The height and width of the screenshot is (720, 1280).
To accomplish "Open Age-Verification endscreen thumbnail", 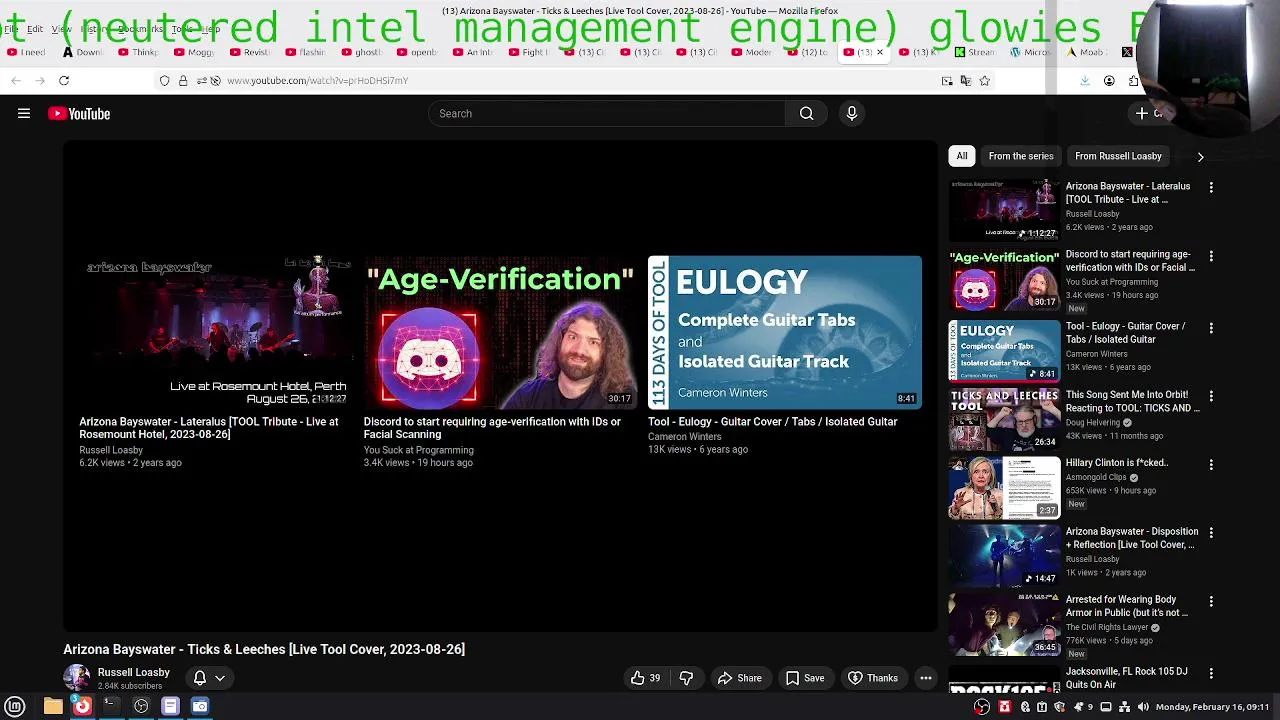I will [500, 332].
